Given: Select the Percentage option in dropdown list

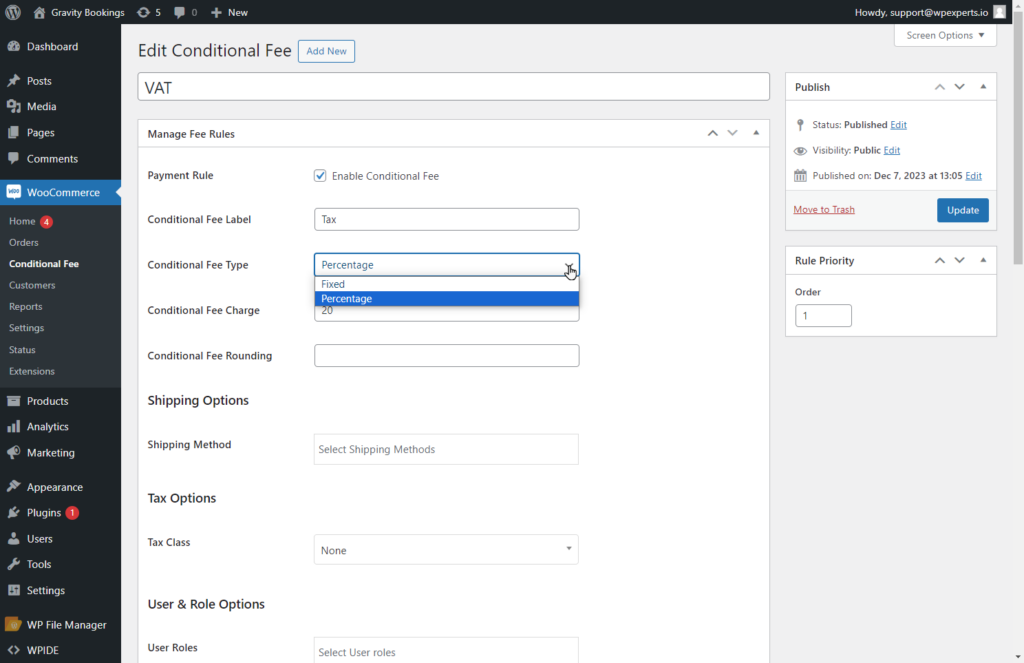Looking at the screenshot, I should 447,299.
